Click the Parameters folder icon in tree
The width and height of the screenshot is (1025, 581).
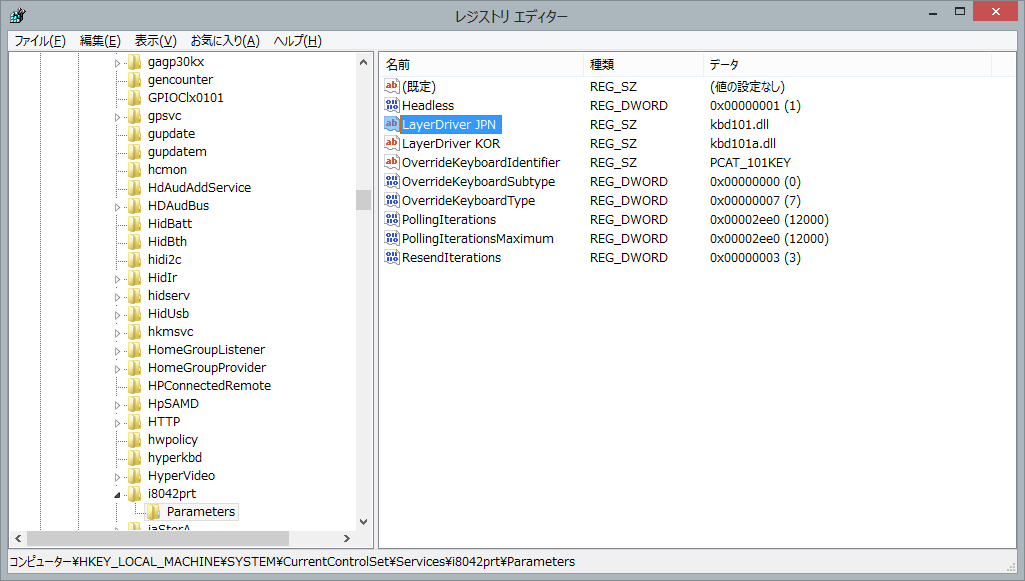tap(154, 512)
